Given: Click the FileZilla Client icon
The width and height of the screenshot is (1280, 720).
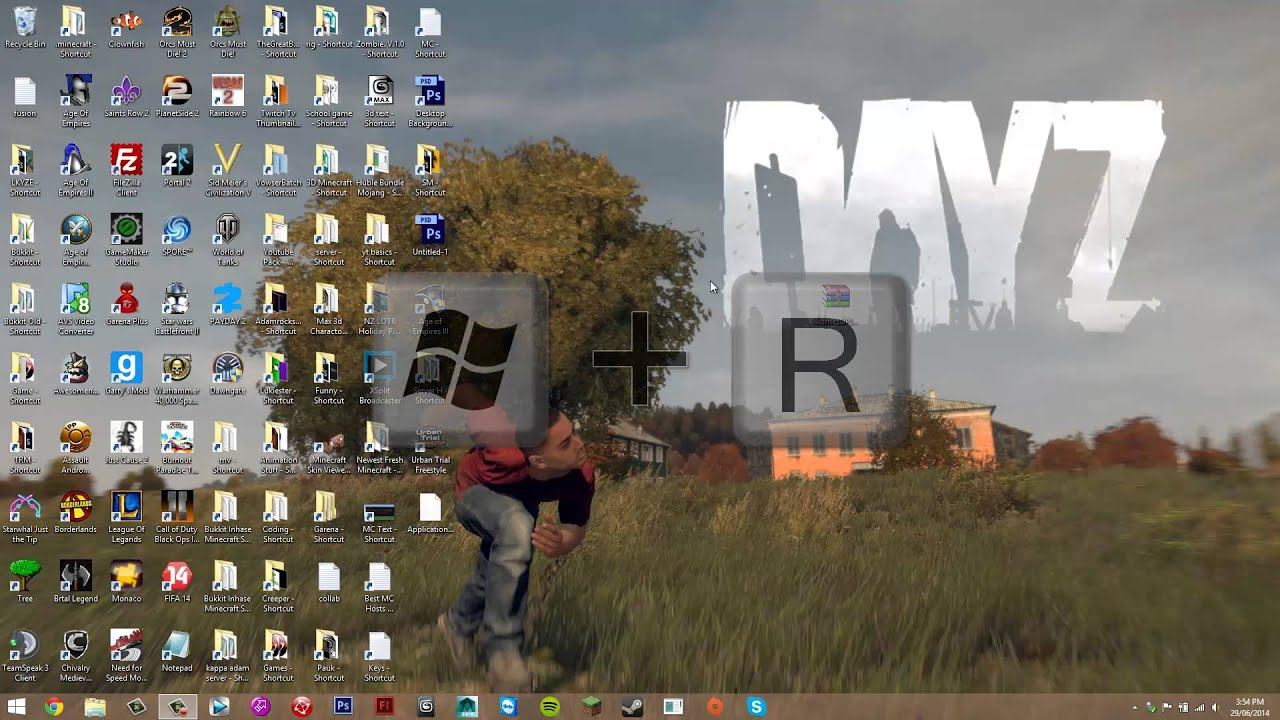Looking at the screenshot, I should [x=126, y=171].
